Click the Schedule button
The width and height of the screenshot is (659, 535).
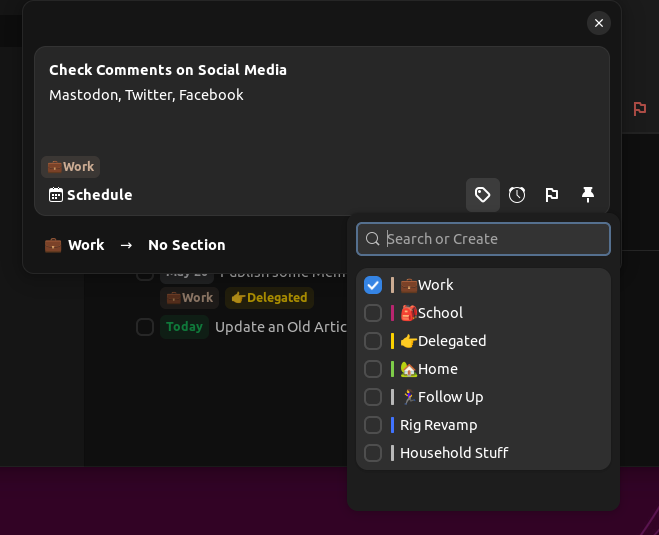91,195
